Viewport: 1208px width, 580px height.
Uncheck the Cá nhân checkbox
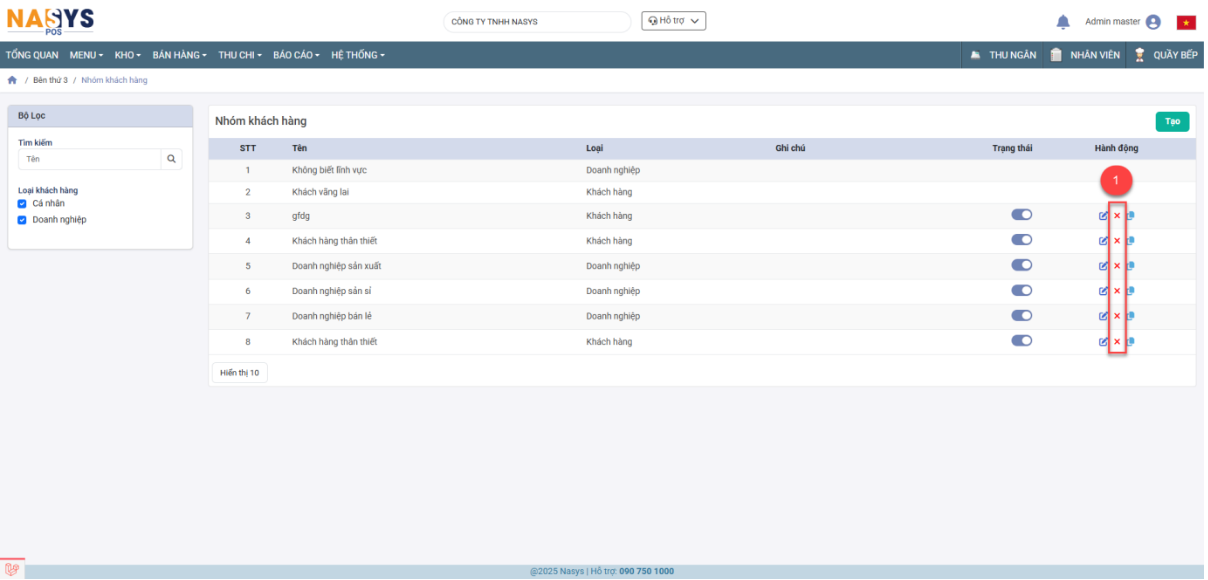(23, 203)
